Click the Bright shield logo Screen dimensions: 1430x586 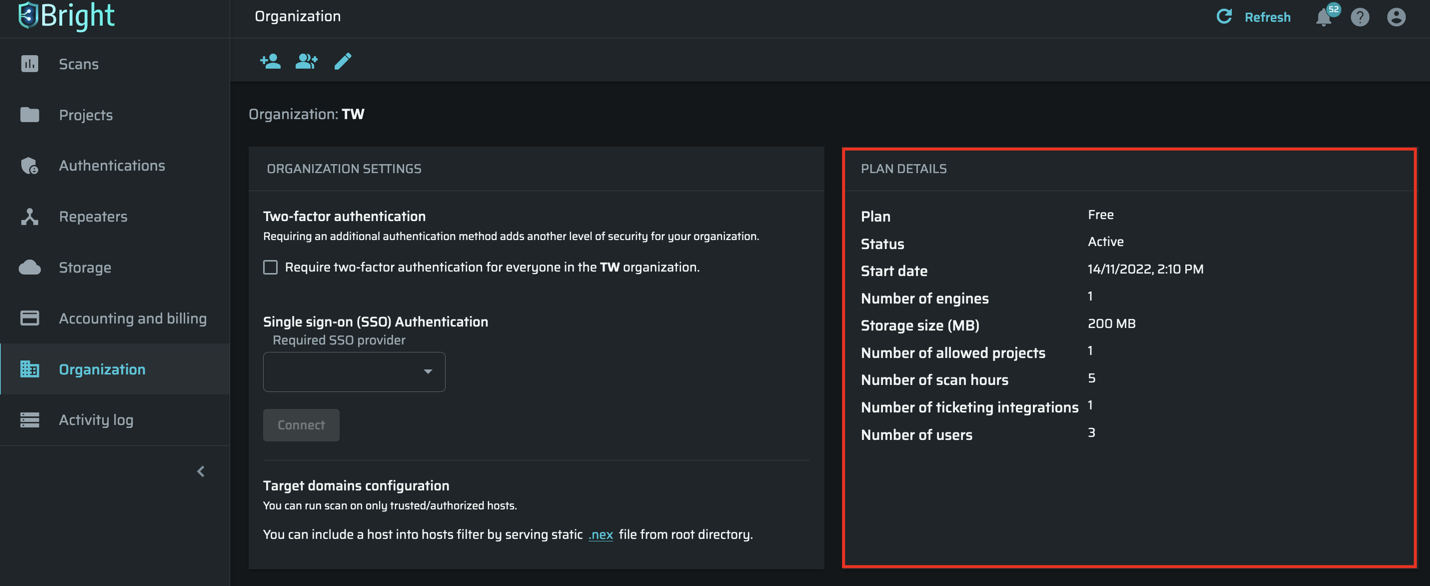(x=28, y=15)
